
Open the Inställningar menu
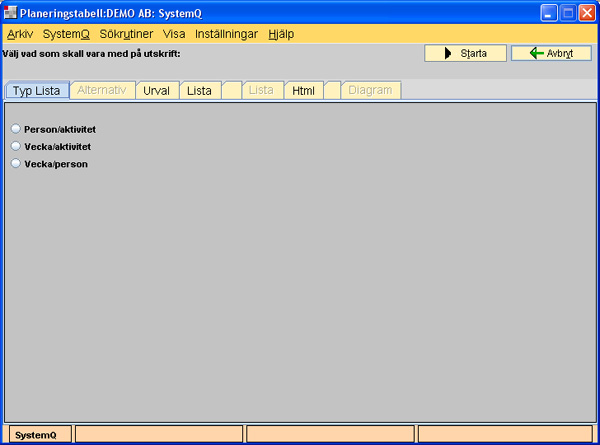227,34
